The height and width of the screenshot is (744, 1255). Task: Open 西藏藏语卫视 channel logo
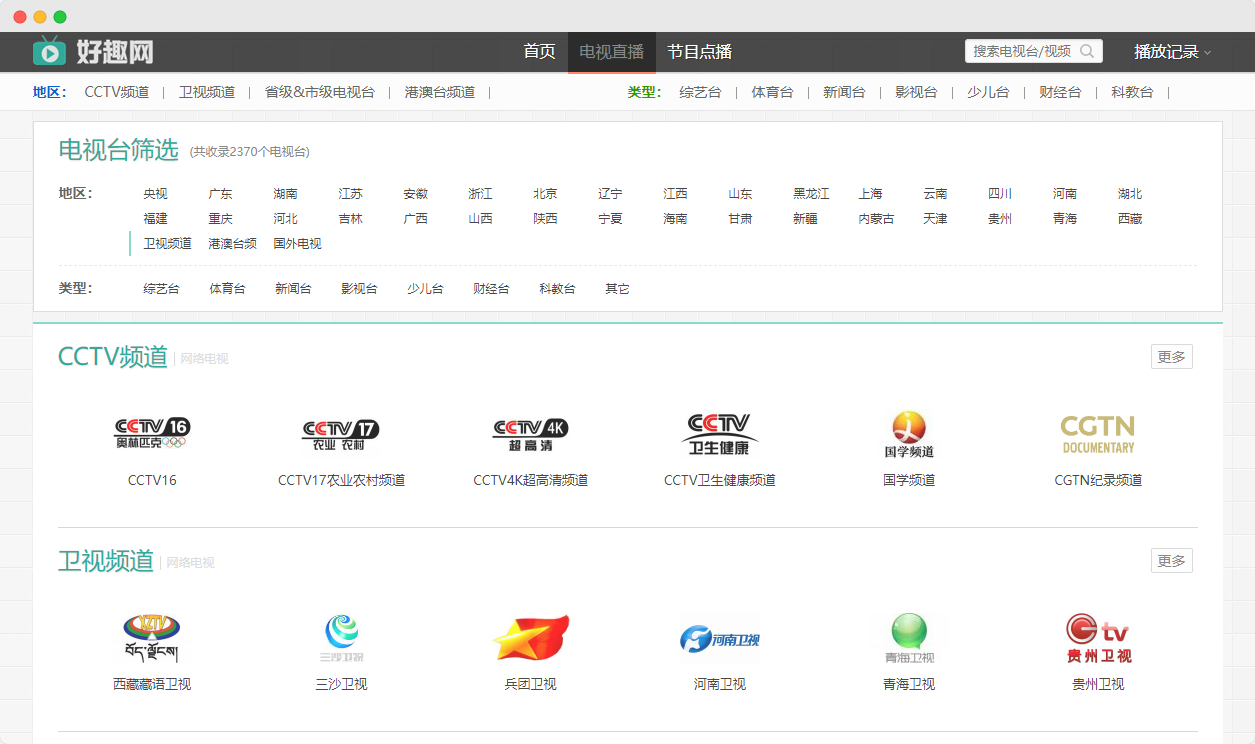pyautogui.click(x=152, y=638)
